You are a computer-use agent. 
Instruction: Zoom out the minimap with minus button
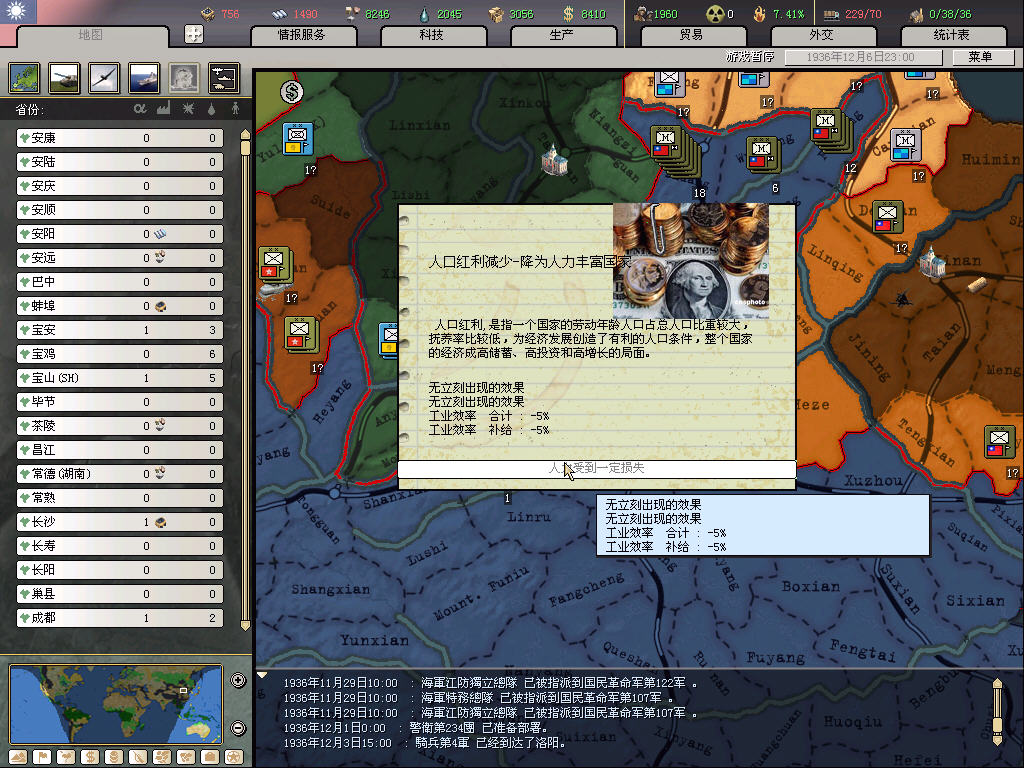coord(238,728)
